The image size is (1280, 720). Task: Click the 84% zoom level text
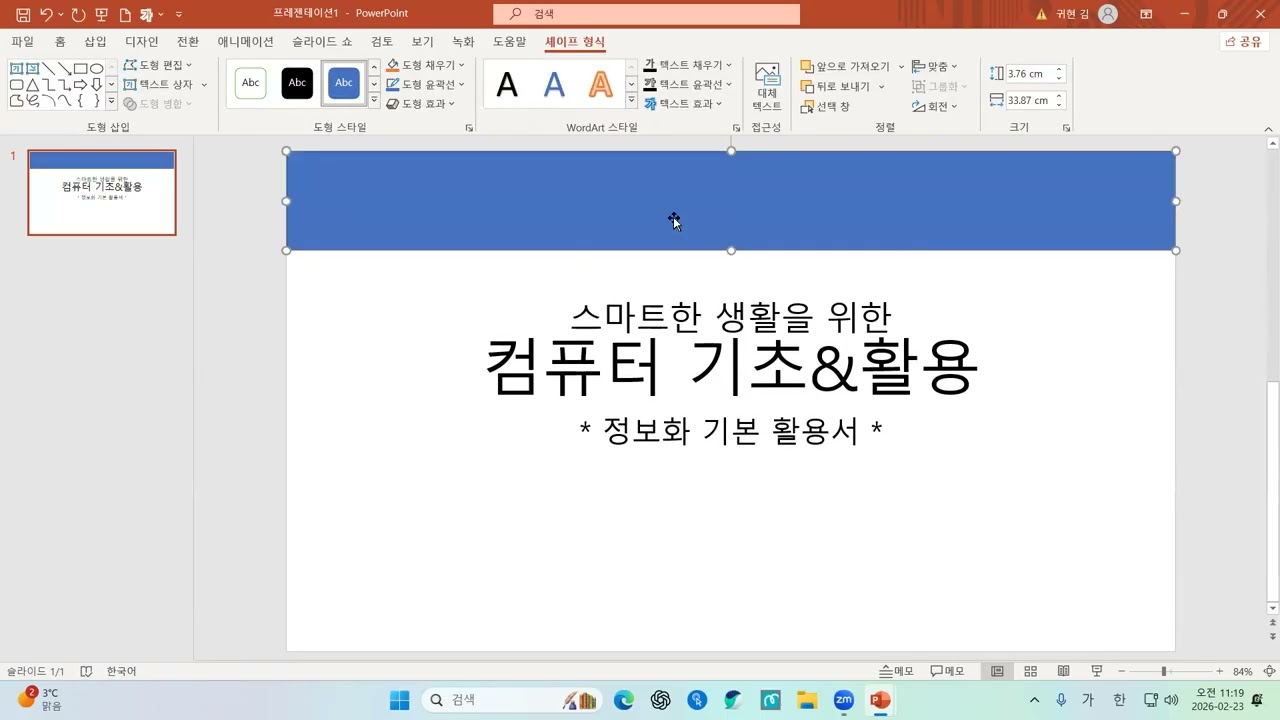coord(1243,671)
